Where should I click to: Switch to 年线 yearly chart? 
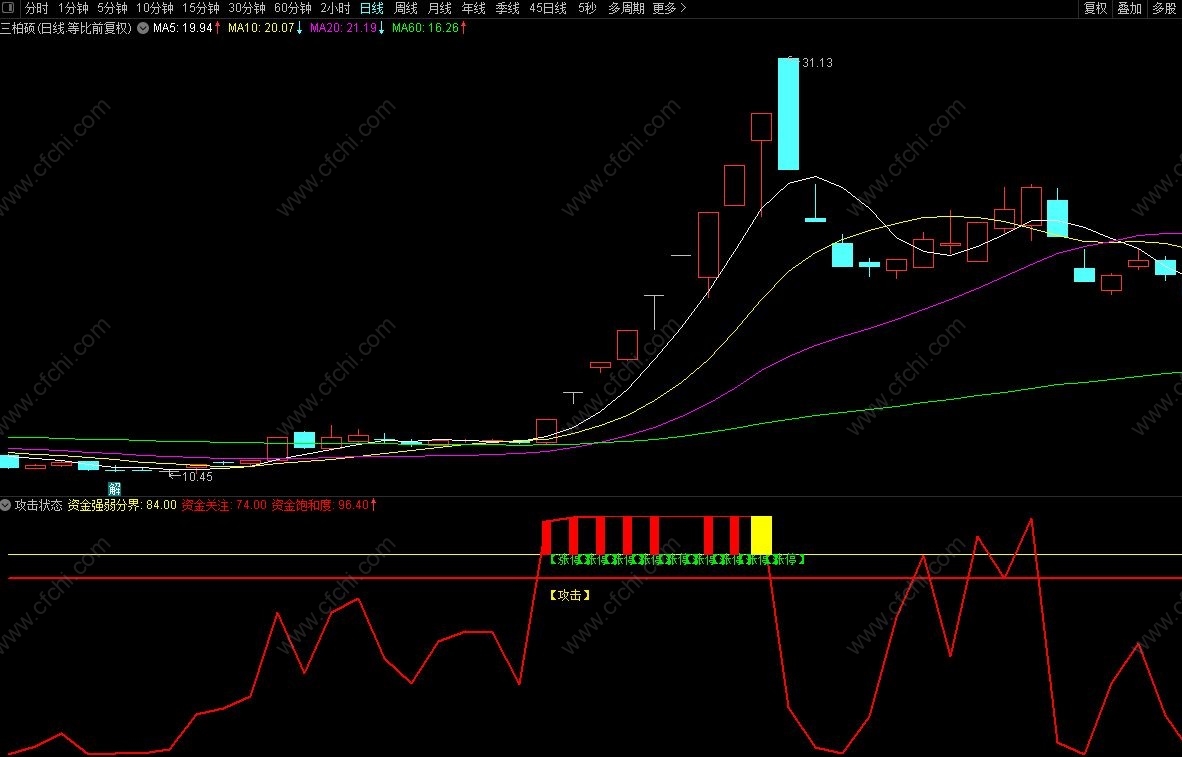(473, 8)
